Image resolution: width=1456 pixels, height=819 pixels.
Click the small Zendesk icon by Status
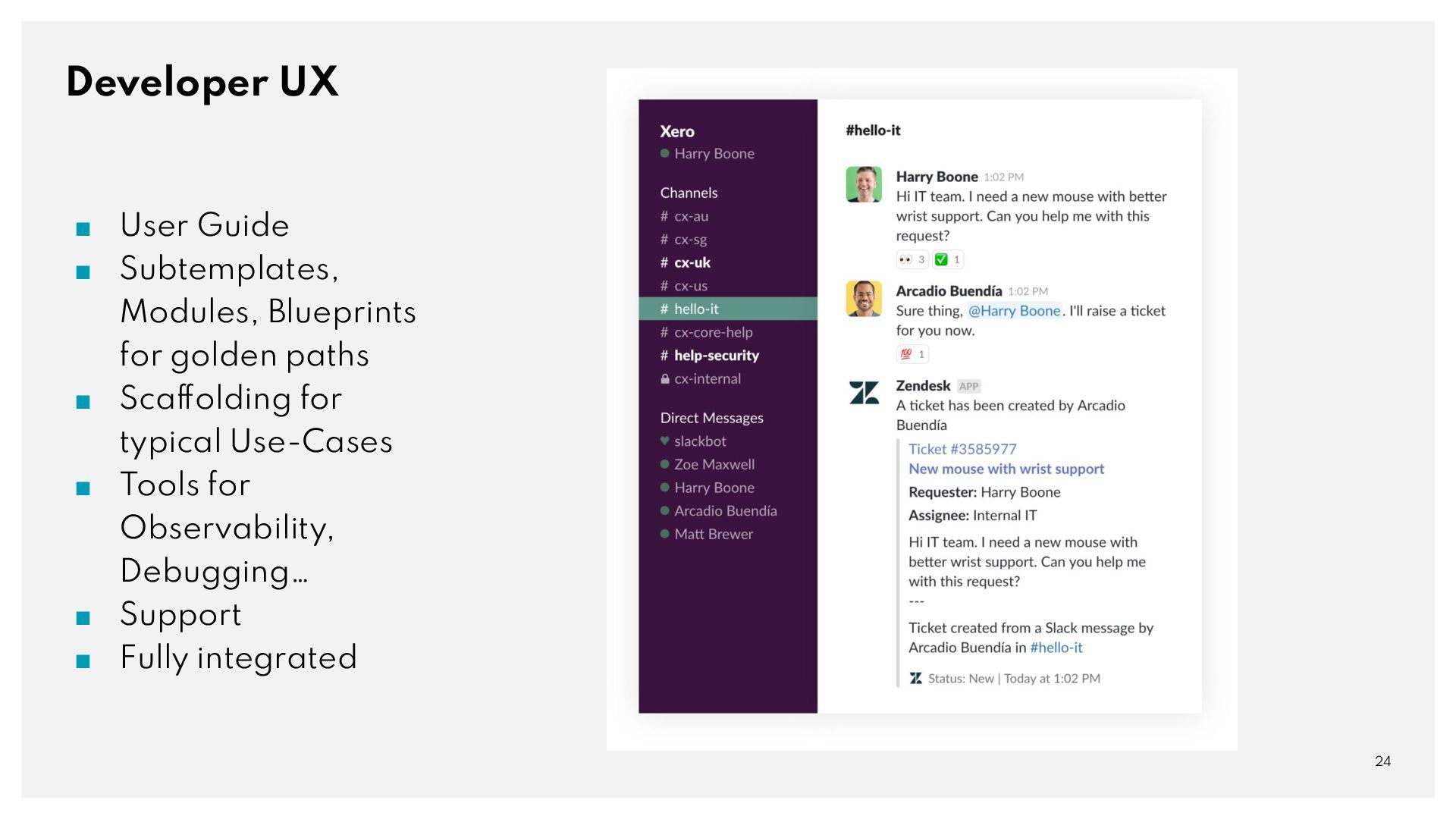click(916, 679)
